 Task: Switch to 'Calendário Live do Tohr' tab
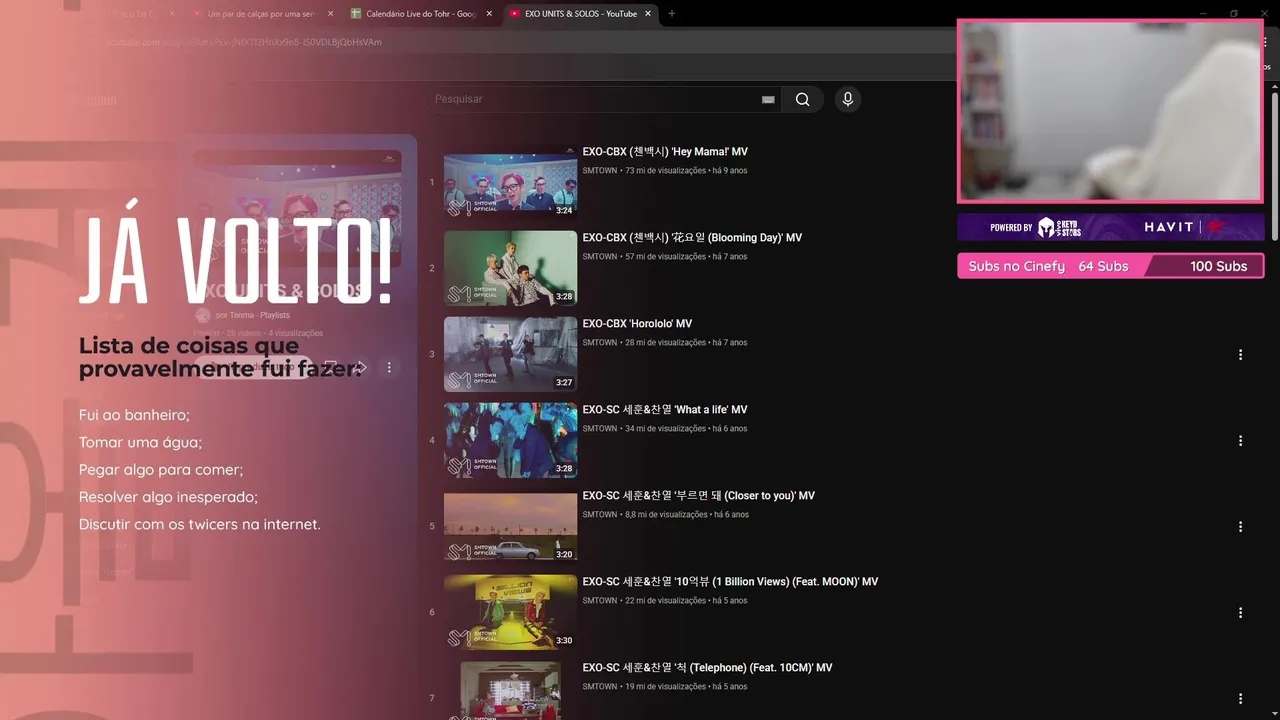420,14
